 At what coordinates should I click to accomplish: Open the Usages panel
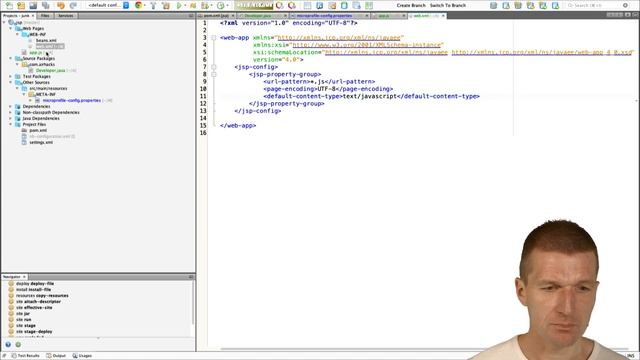pyautogui.click(x=82, y=356)
